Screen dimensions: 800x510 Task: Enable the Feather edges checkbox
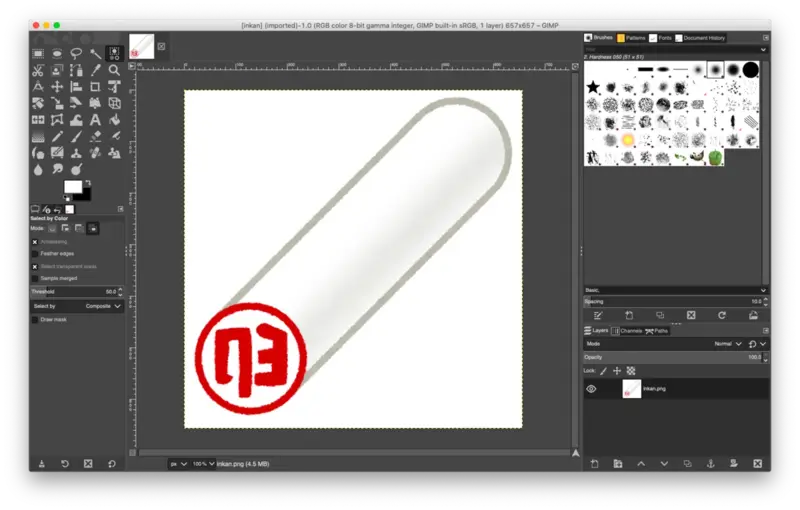pos(35,254)
